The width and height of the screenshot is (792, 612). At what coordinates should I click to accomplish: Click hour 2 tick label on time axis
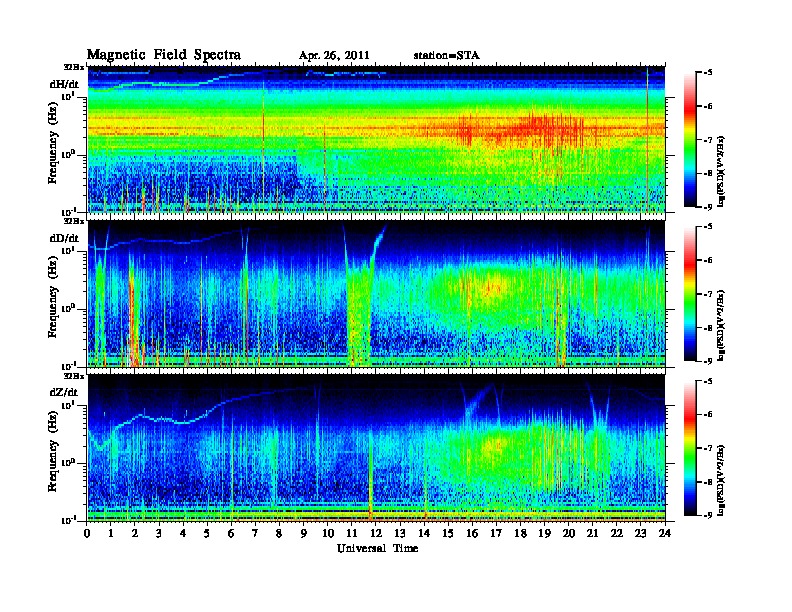pyautogui.click(x=135, y=533)
